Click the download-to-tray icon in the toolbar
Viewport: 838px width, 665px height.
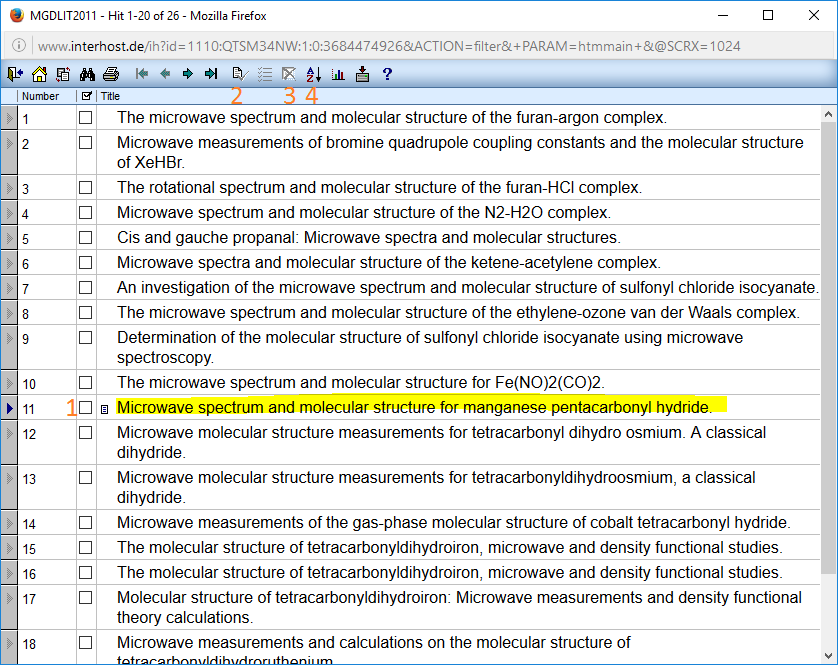coord(362,74)
